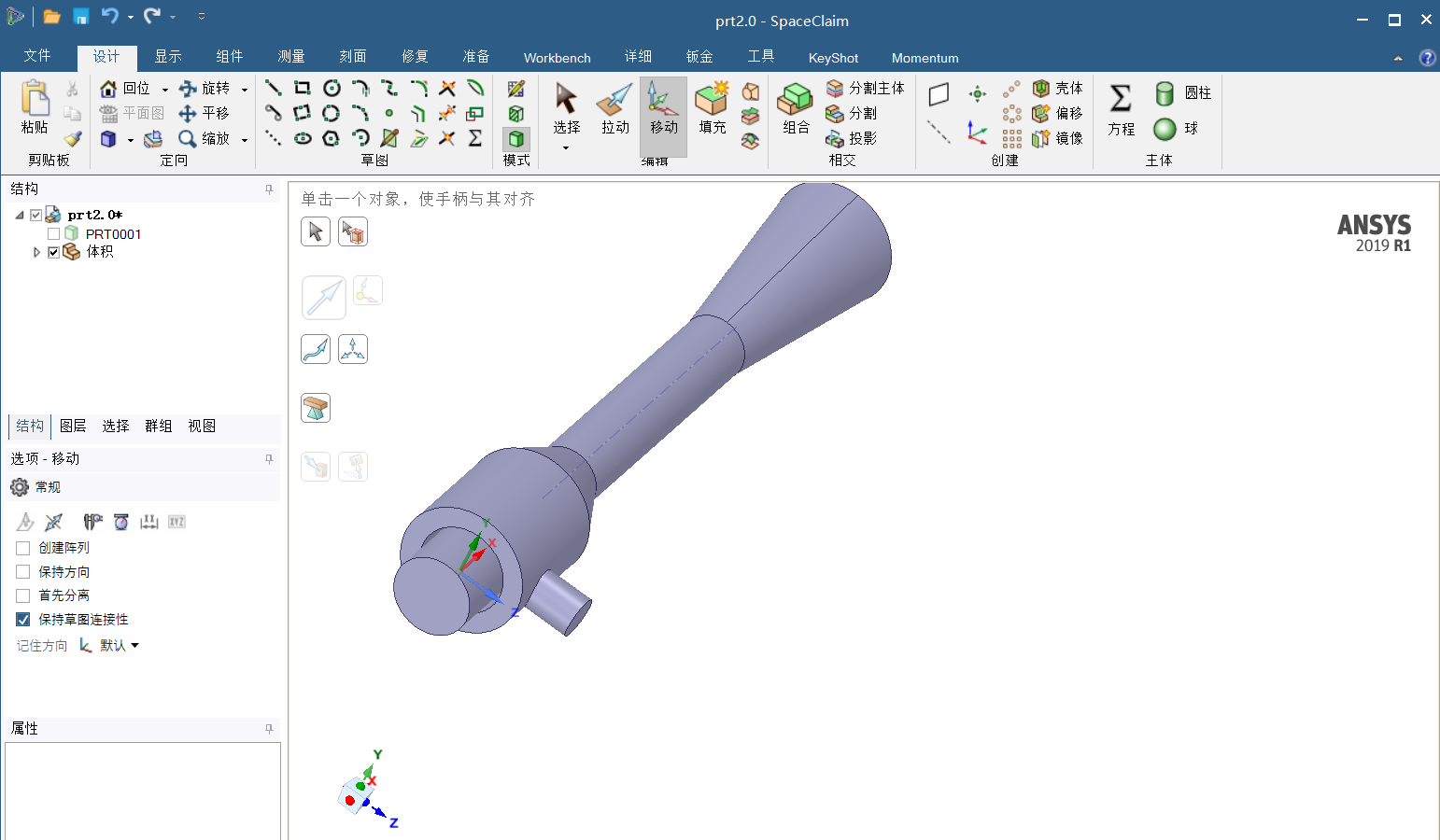Disable the 保持草图连接性 checkbox
Viewport: 1440px width, 840px height.
(x=23, y=619)
